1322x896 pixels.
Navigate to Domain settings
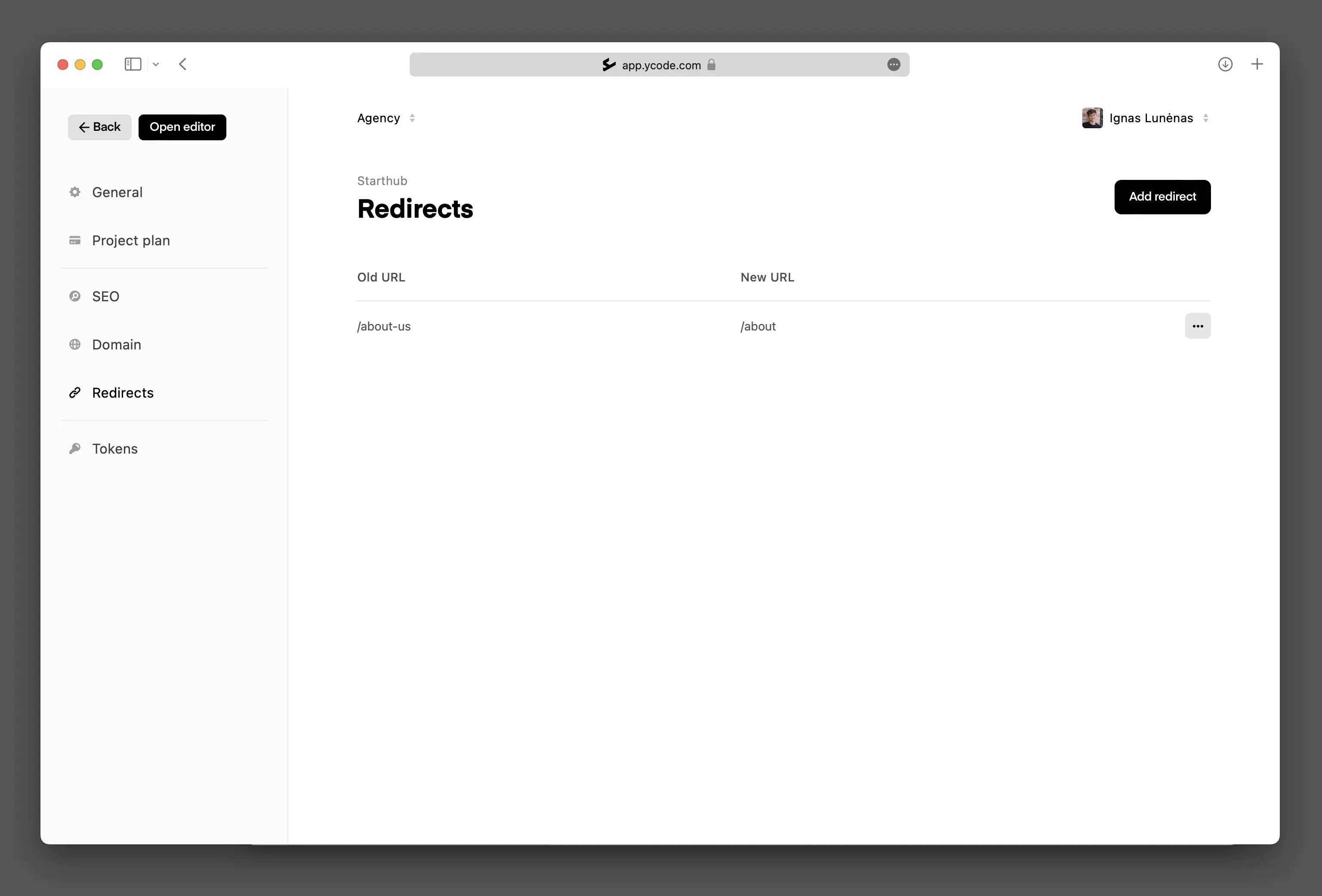pyautogui.click(x=117, y=345)
